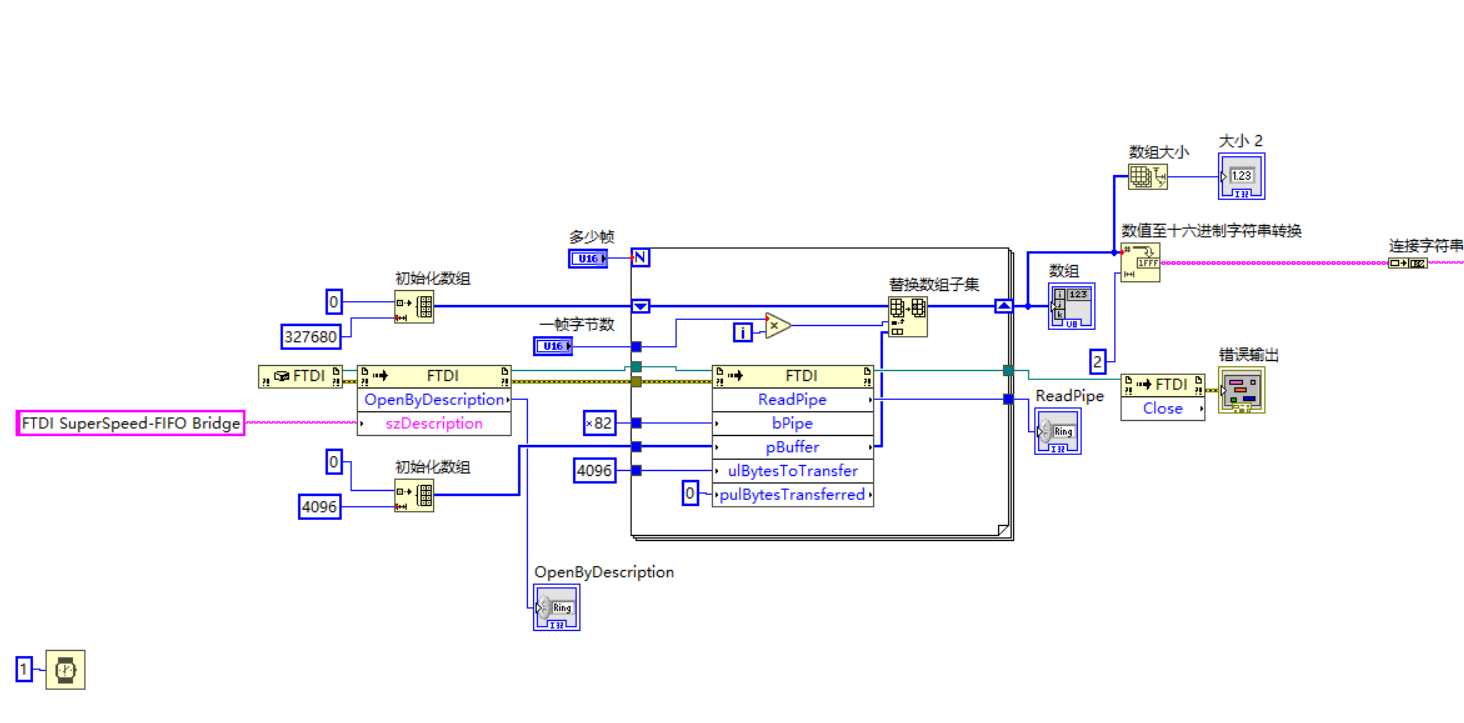Viewport: 1464px width, 723px height.
Task: Select Number To Hexadecimal String node
Action: 1139,262
